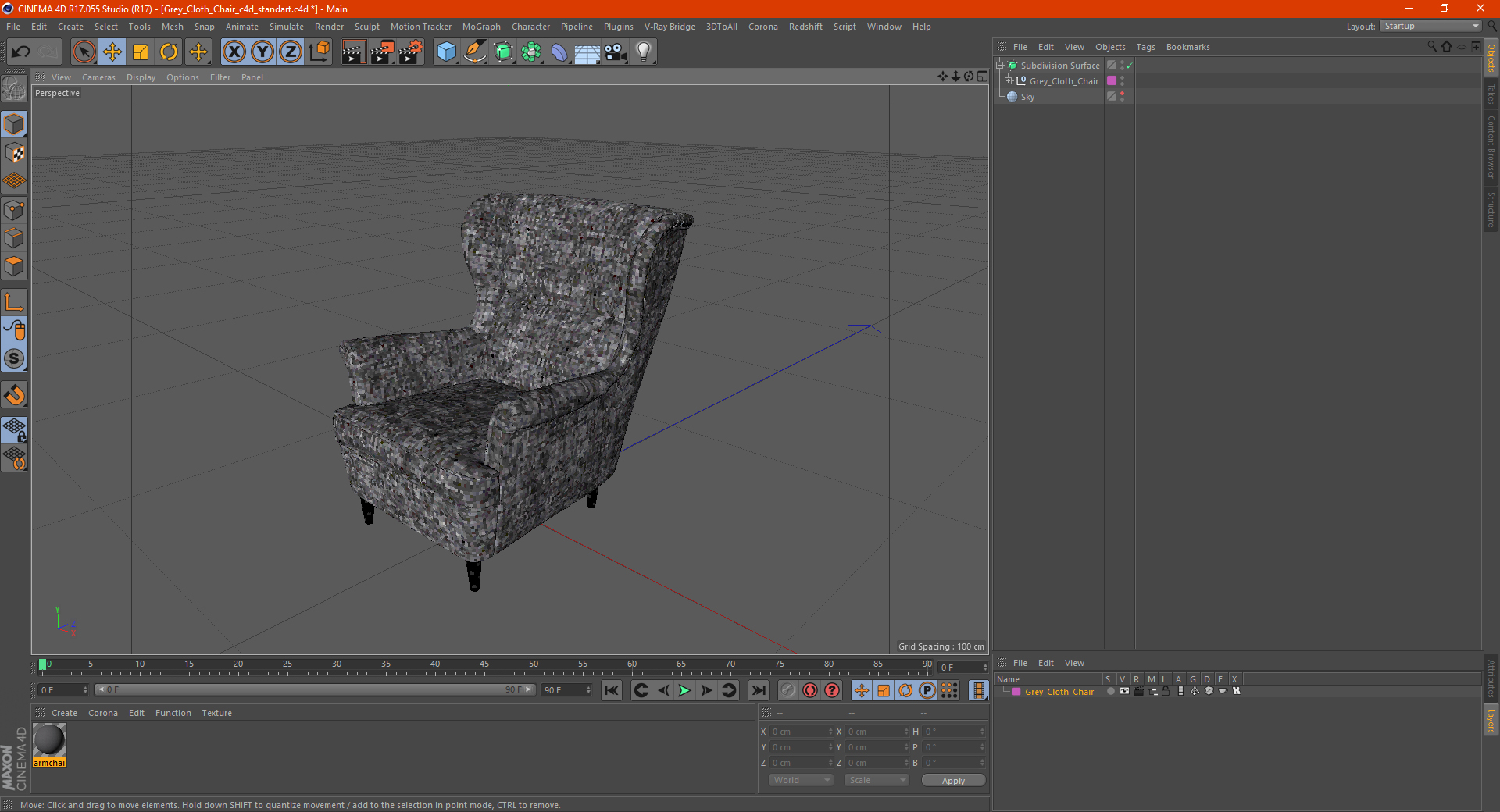Open the MoGraph menu

coord(481,27)
